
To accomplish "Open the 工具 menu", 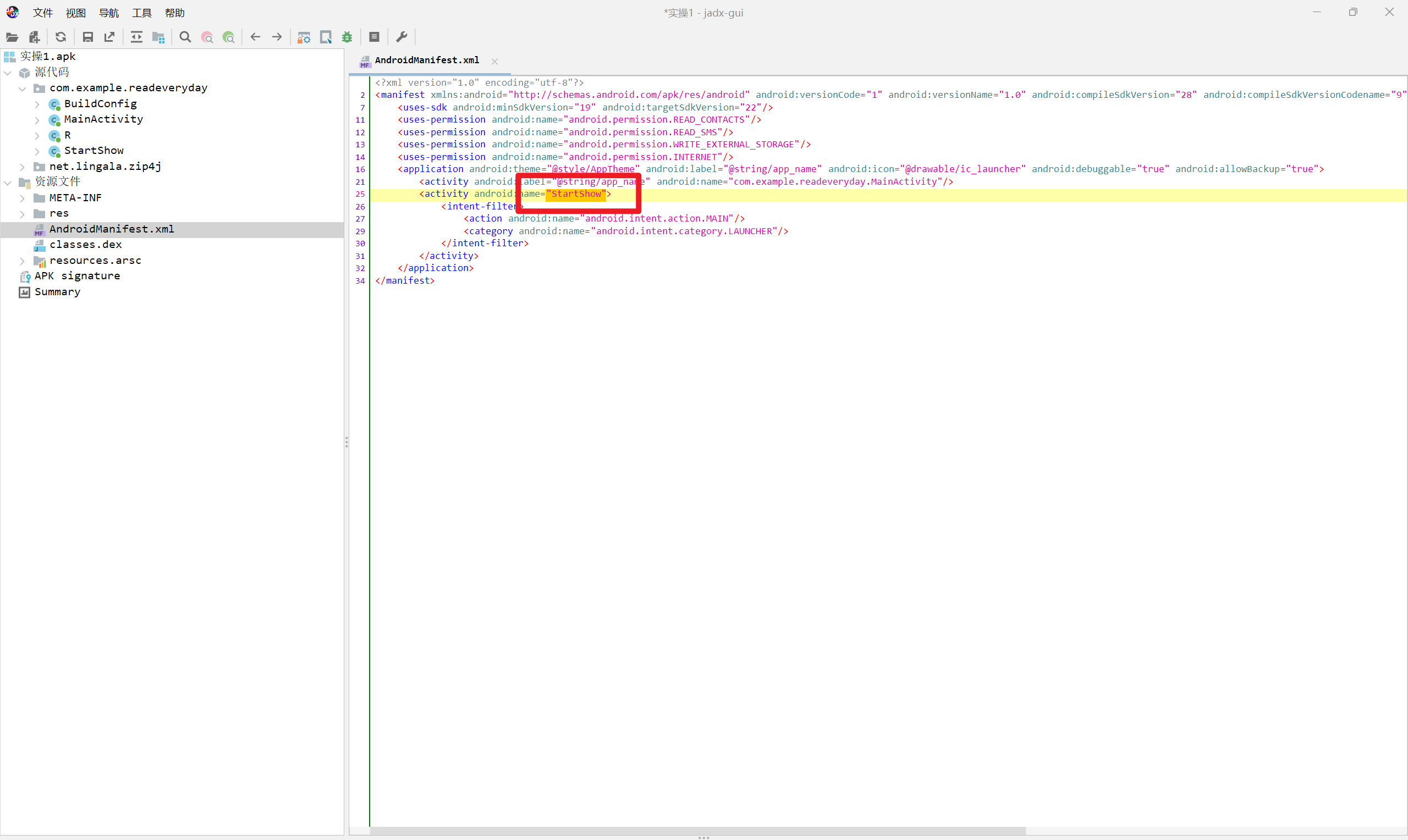I will click(x=141, y=13).
